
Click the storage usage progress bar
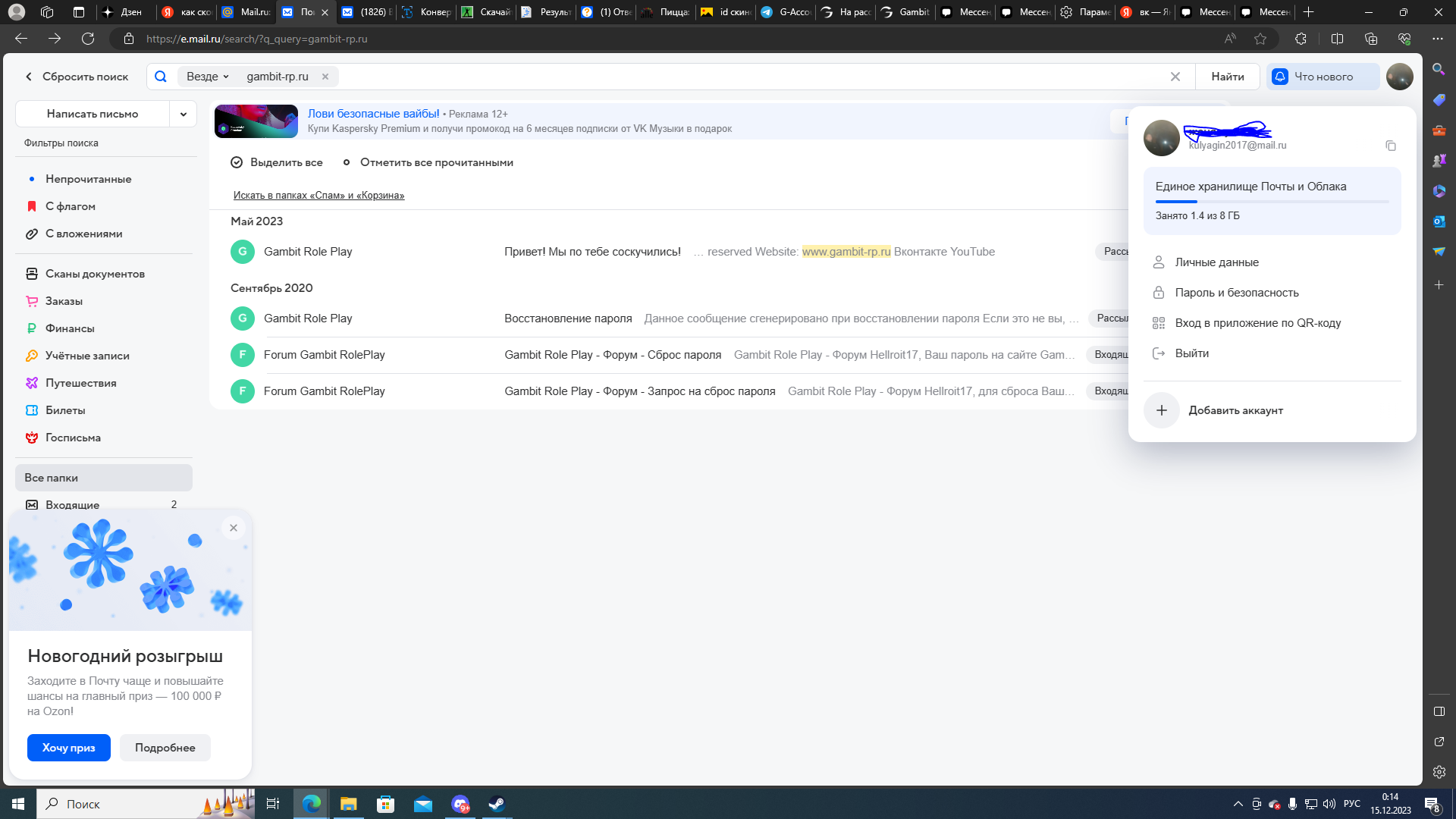tap(1272, 202)
